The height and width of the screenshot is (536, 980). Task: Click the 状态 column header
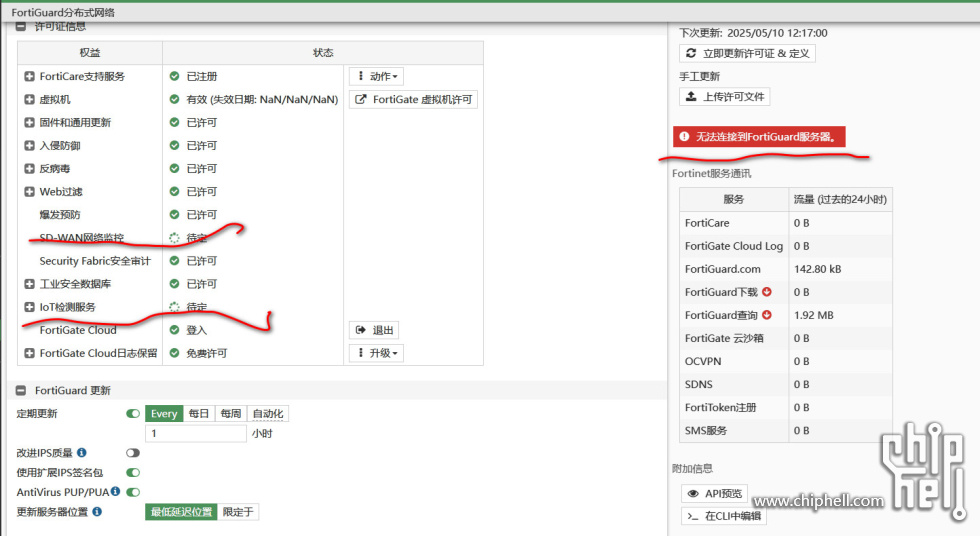pos(323,52)
